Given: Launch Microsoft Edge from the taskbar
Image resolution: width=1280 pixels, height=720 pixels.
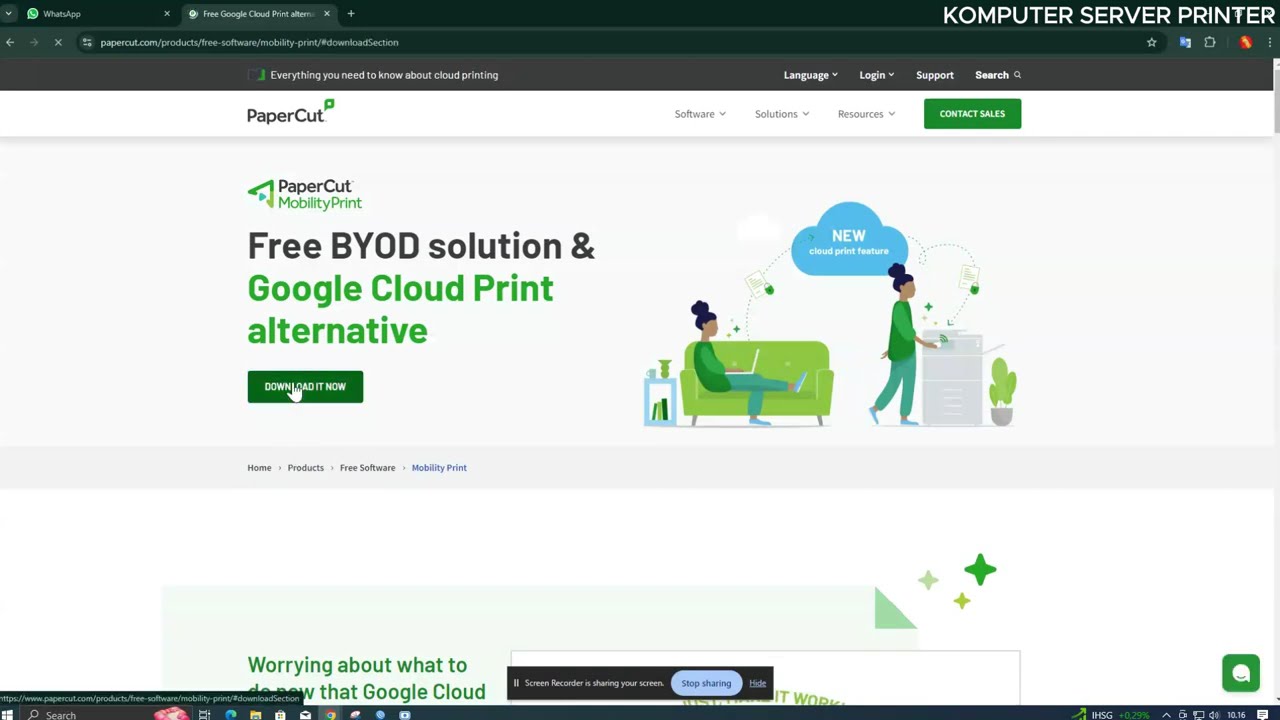Looking at the screenshot, I should tap(230, 714).
